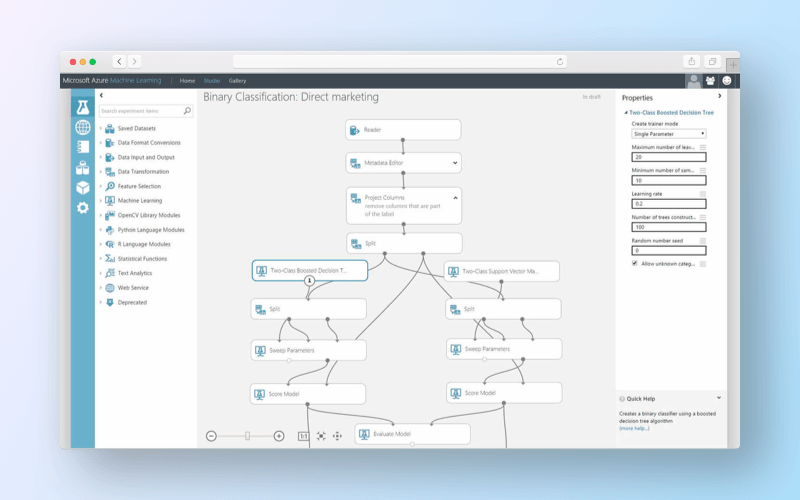Toggle parameter option beside Maximum number of leaves
Image resolution: width=800 pixels, height=500 pixels.
tap(703, 147)
